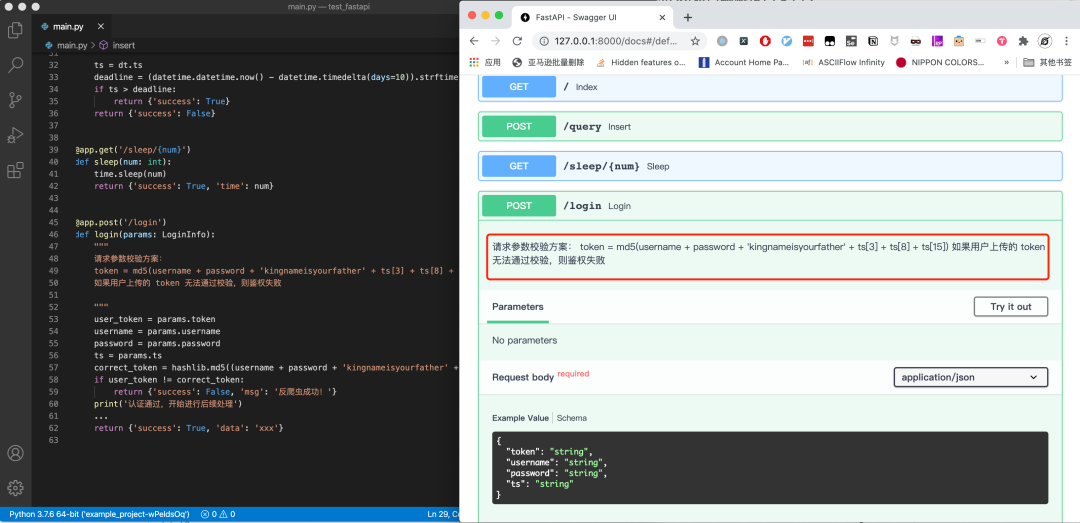The height and width of the screenshot is (523, 1080).
Task: Go back in Chrome
Action: [x=474, y=41]
